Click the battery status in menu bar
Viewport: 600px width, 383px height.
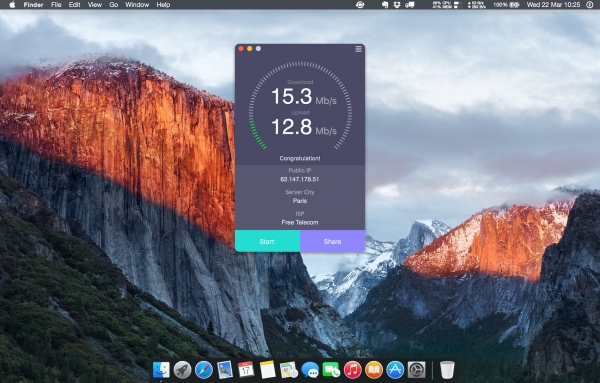coord(506,5)
